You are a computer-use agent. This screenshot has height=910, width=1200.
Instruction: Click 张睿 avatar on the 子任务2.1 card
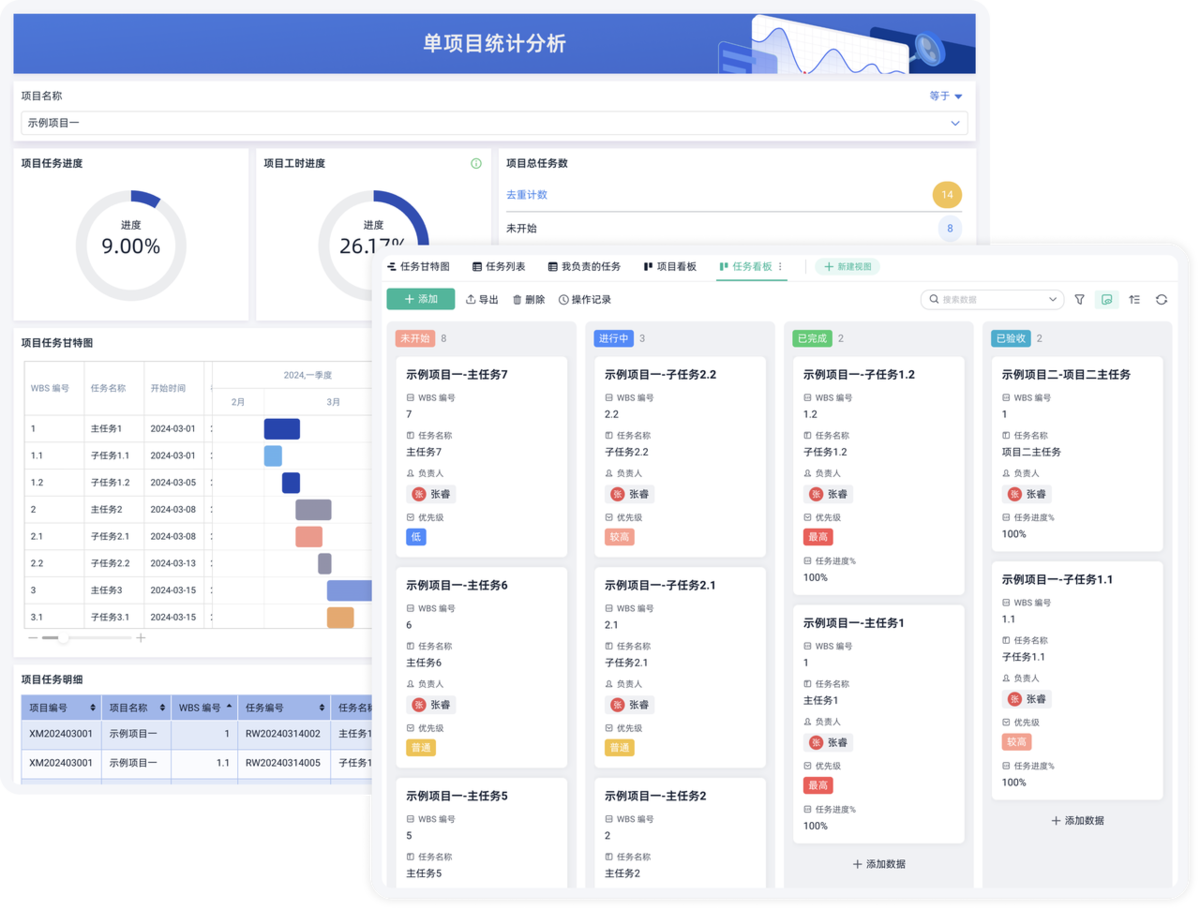point(618,705)
